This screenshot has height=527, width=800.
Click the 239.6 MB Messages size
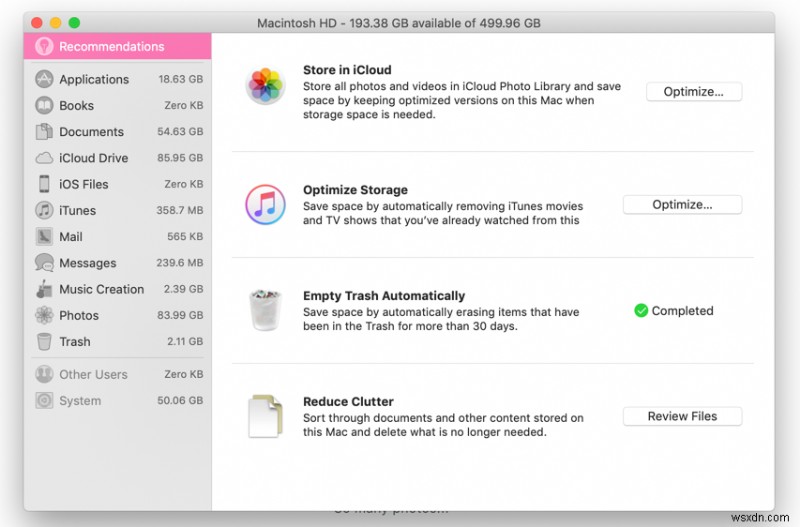tap(180, 263)
